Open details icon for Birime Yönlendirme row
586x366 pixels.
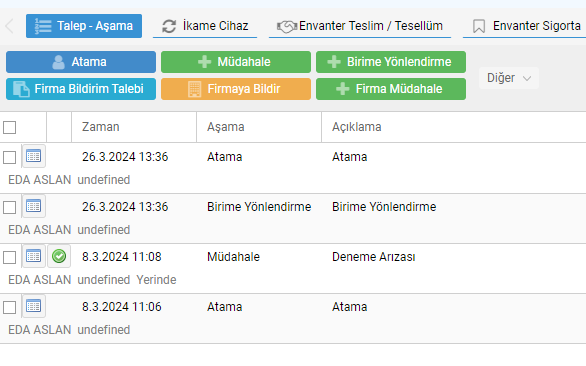pyautogui.click(x=34, y=206)
